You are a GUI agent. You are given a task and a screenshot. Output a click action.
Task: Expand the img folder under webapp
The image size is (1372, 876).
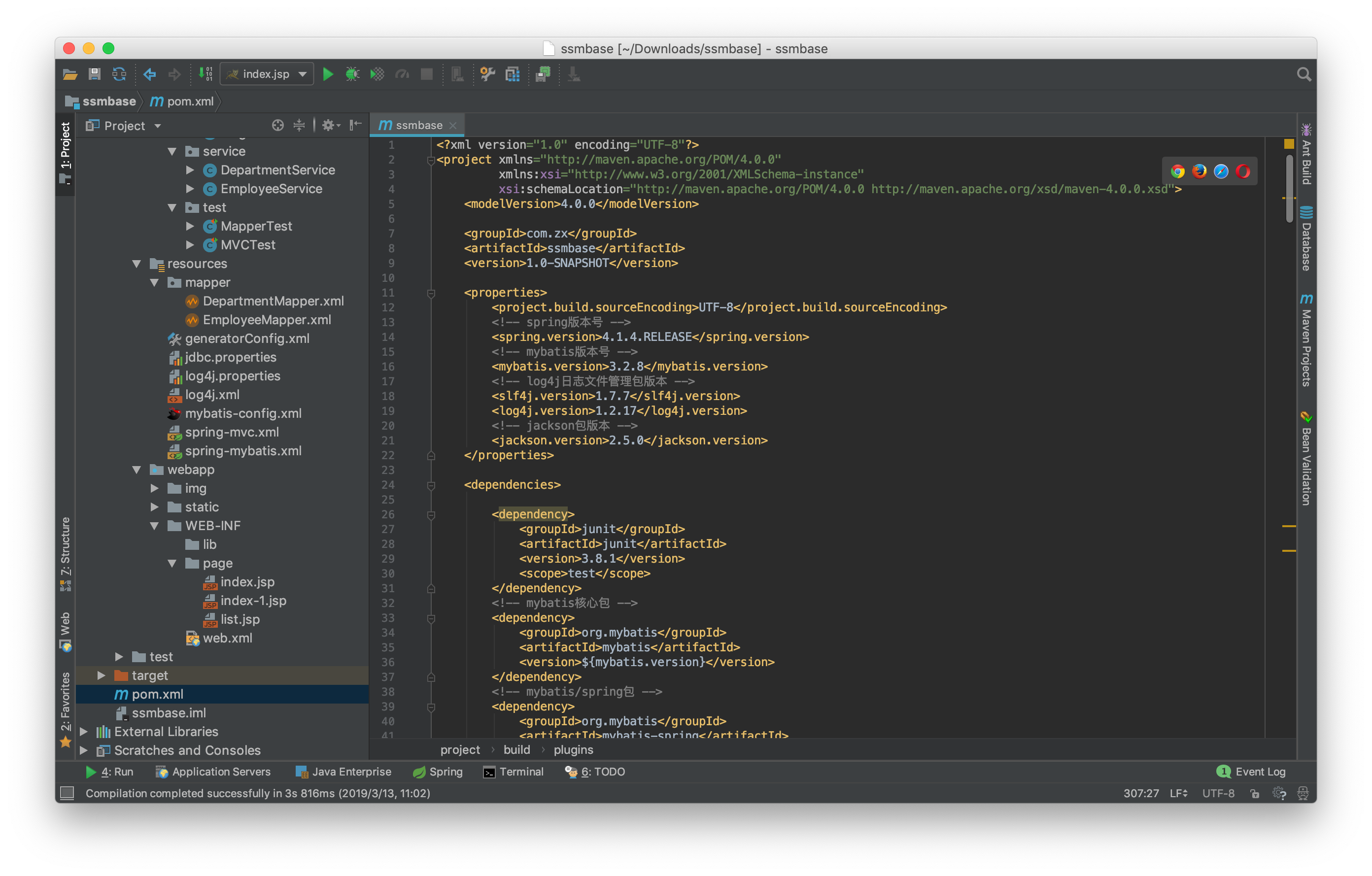(x=154, y=488)
